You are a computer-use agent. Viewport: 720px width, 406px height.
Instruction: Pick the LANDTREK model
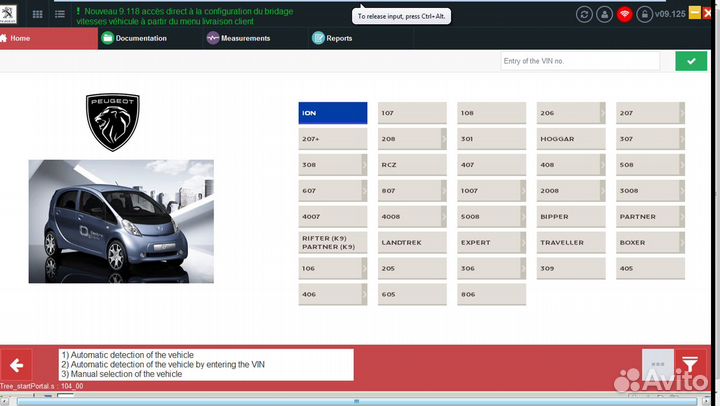pos(412,242)
